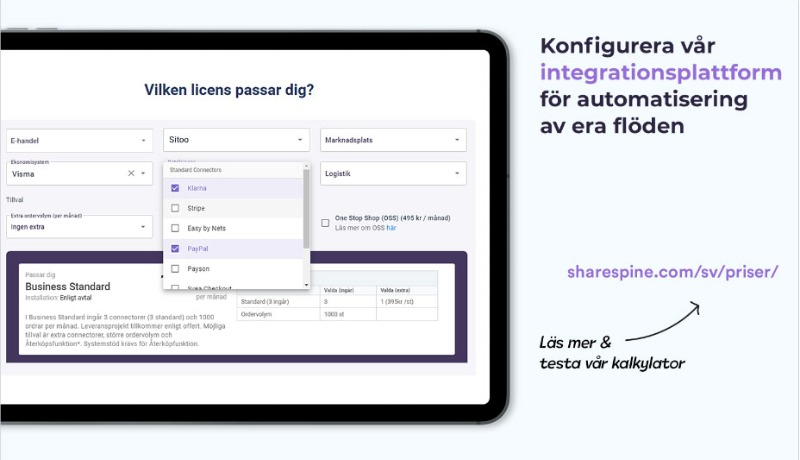Open the Sitoo dropdown
Image resolution: width=800 pixels, height=460 pixels.
point(236,140)
